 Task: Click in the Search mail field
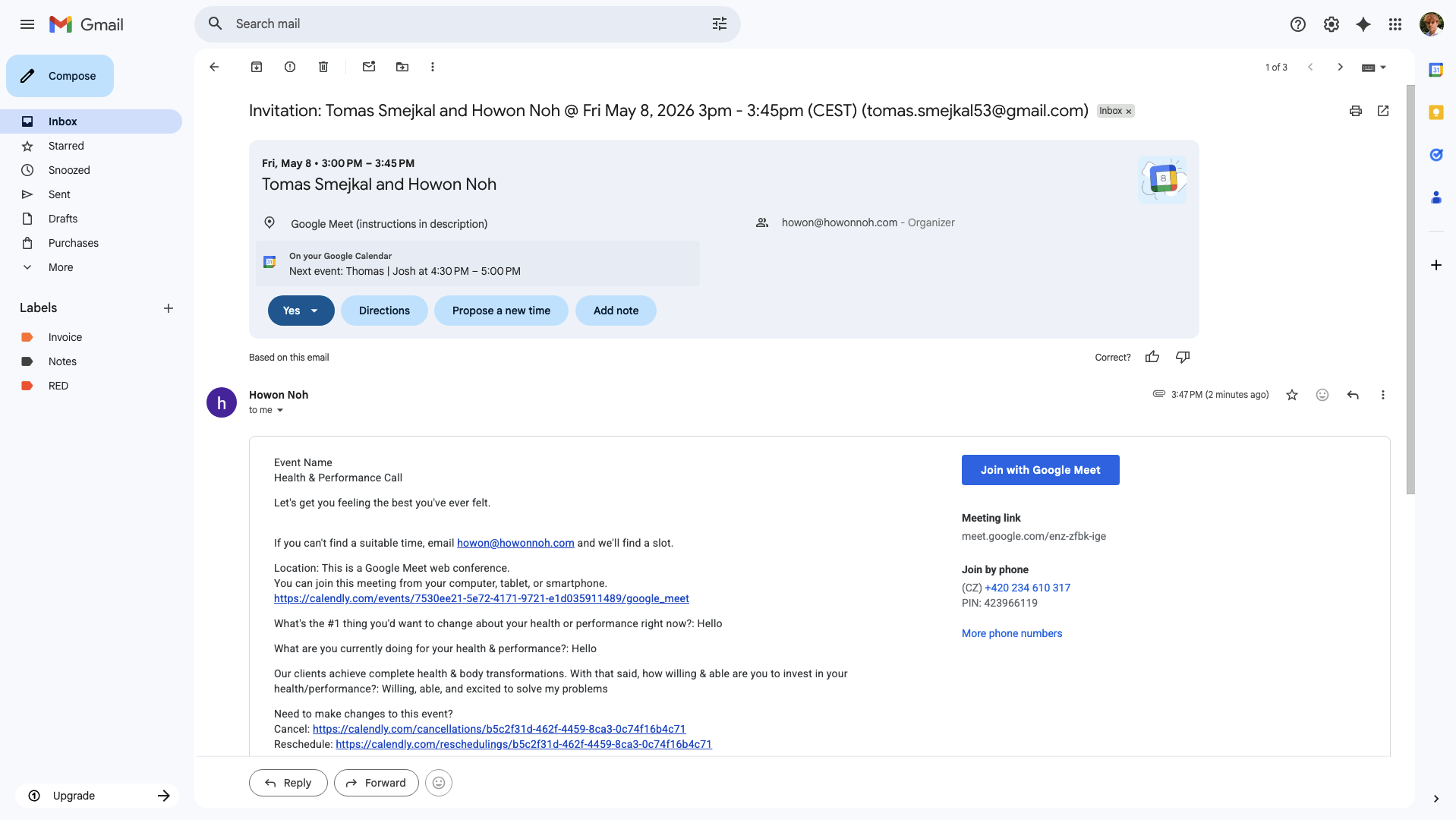[x=467, y=24]
